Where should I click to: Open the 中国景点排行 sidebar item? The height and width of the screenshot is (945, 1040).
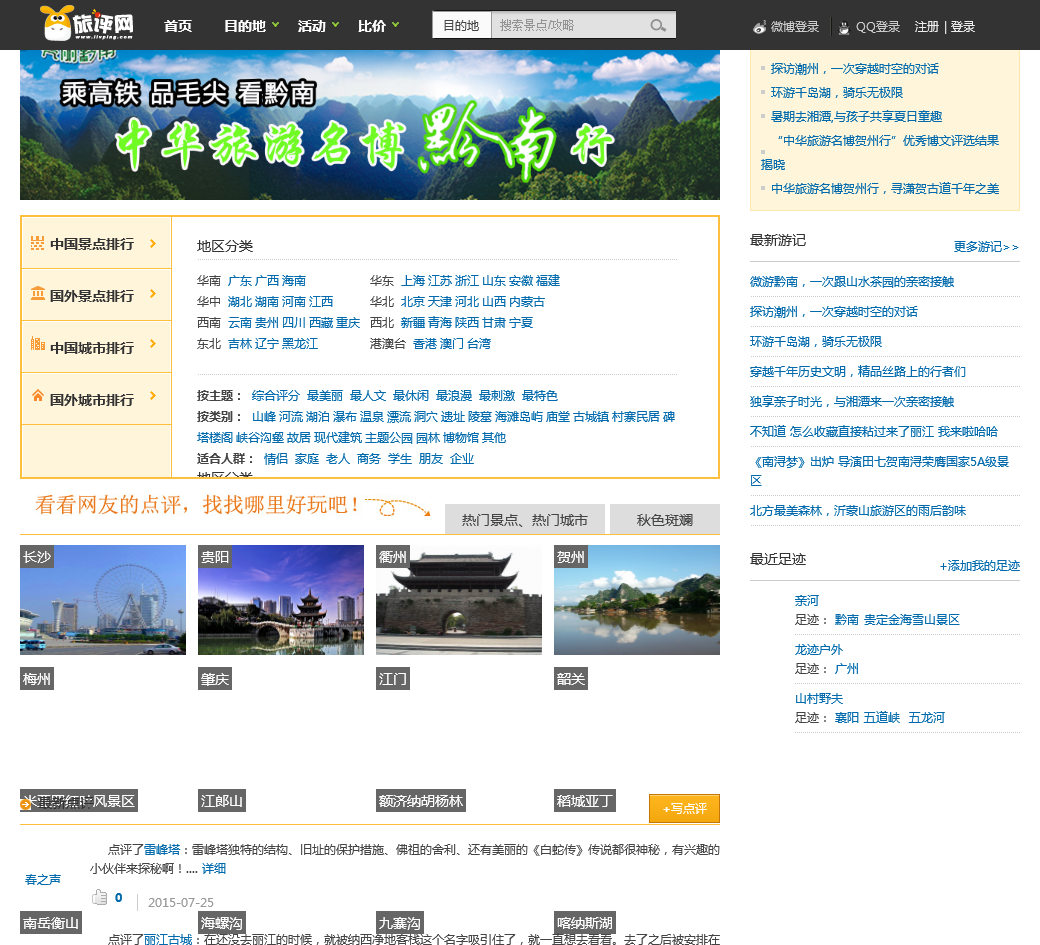point(96,243)
